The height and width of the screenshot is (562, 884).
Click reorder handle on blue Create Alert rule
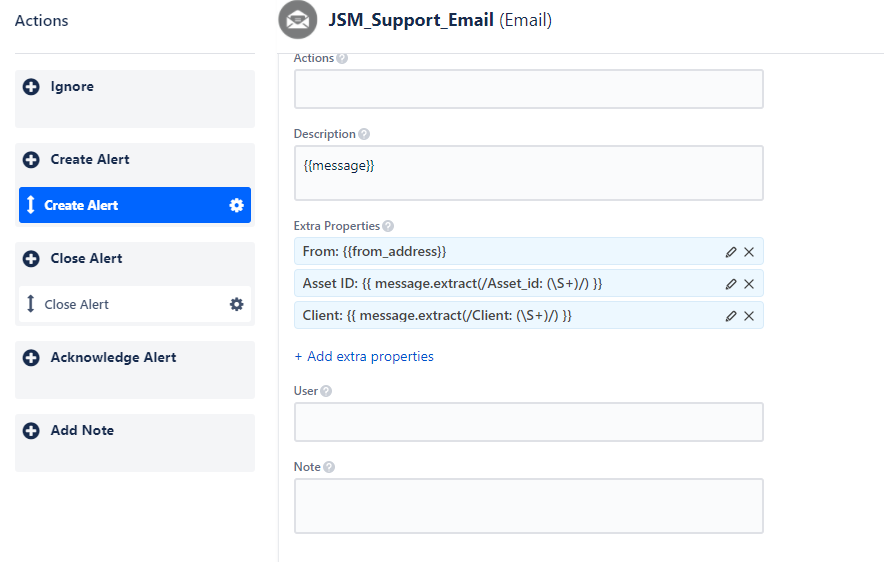30,205
